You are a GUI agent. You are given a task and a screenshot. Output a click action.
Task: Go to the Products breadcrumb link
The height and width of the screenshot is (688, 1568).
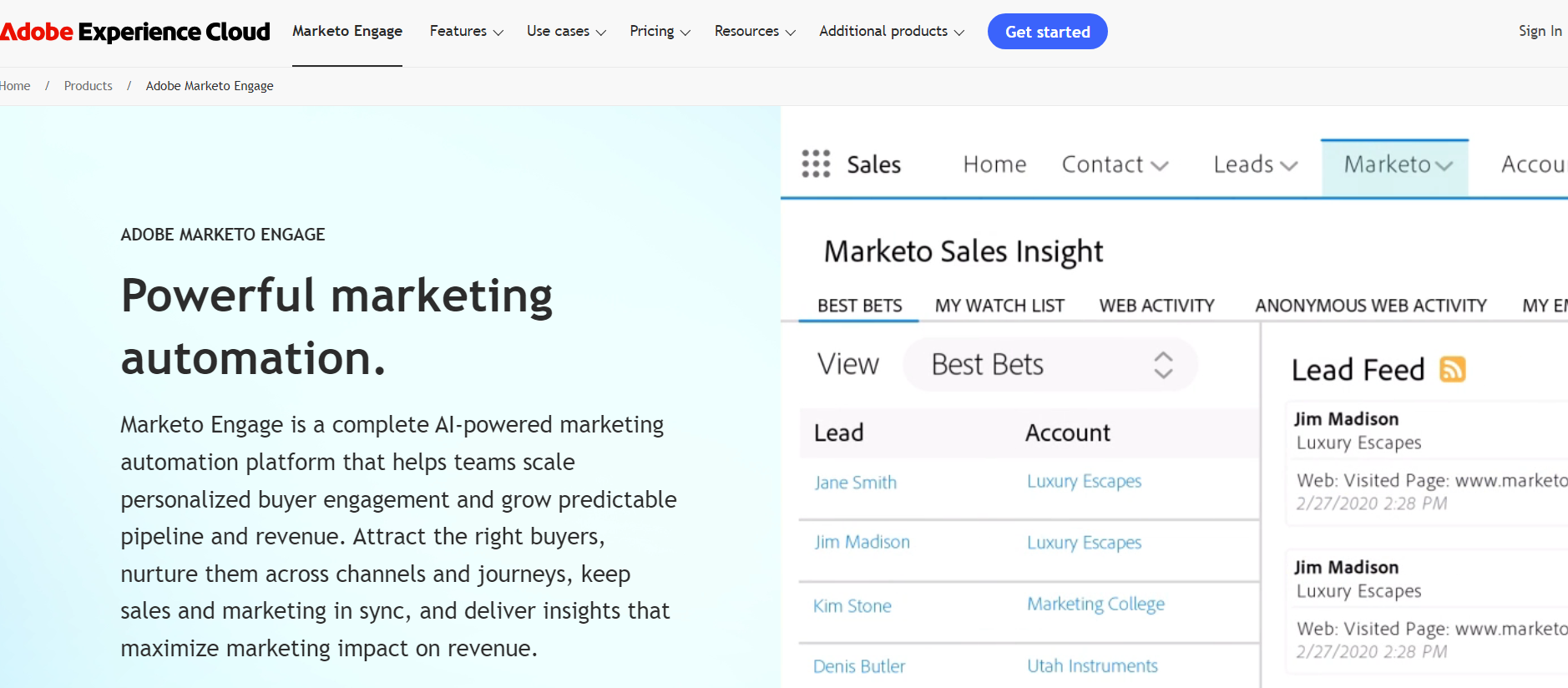(x=88, y=86)
